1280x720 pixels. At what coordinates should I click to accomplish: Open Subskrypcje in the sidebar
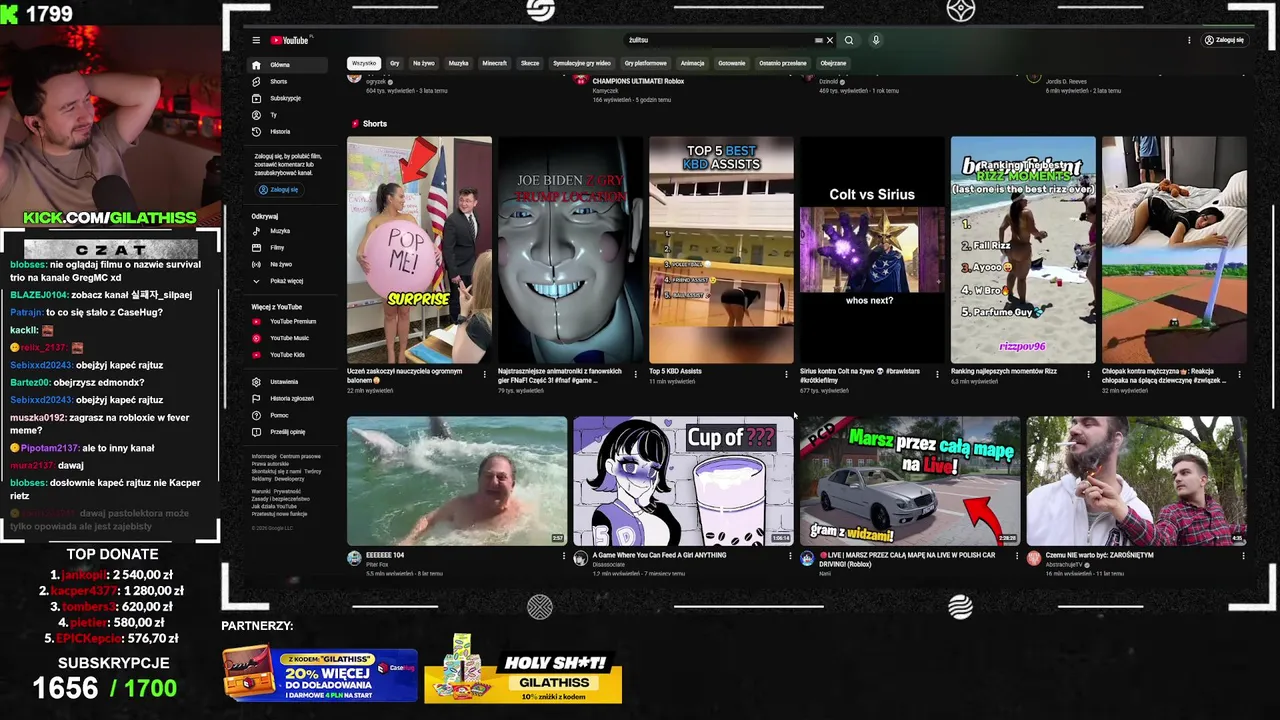coord(287,98)
